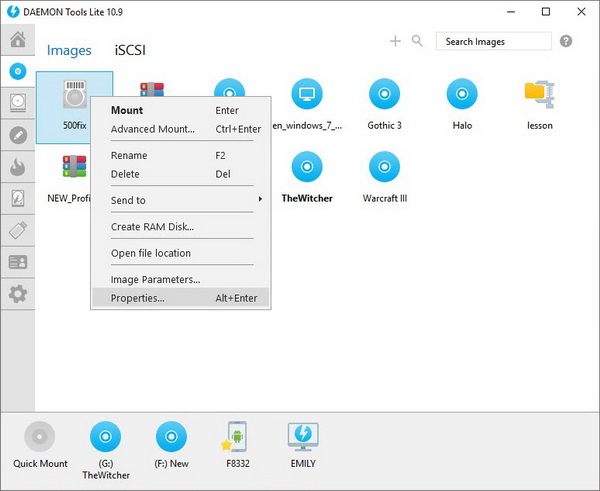Click the add image plus icon
The width and height of the screenshot is (600, 491).
pos(395,41)
